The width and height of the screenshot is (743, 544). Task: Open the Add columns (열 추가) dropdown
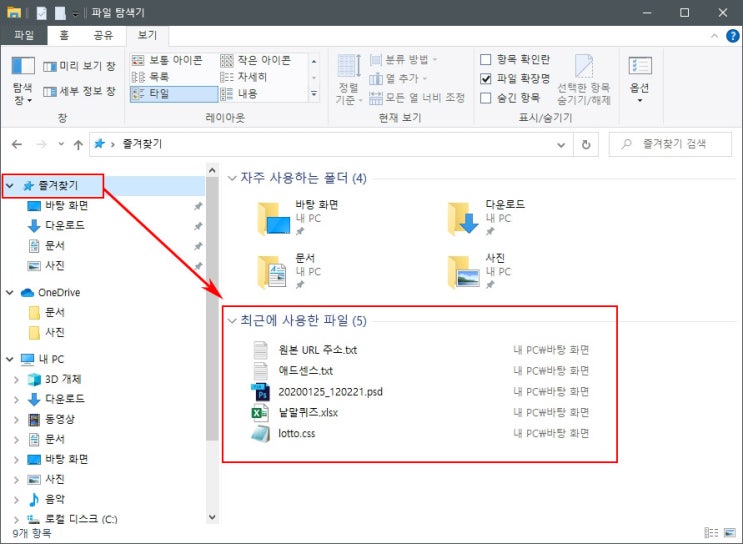[399, 78]
